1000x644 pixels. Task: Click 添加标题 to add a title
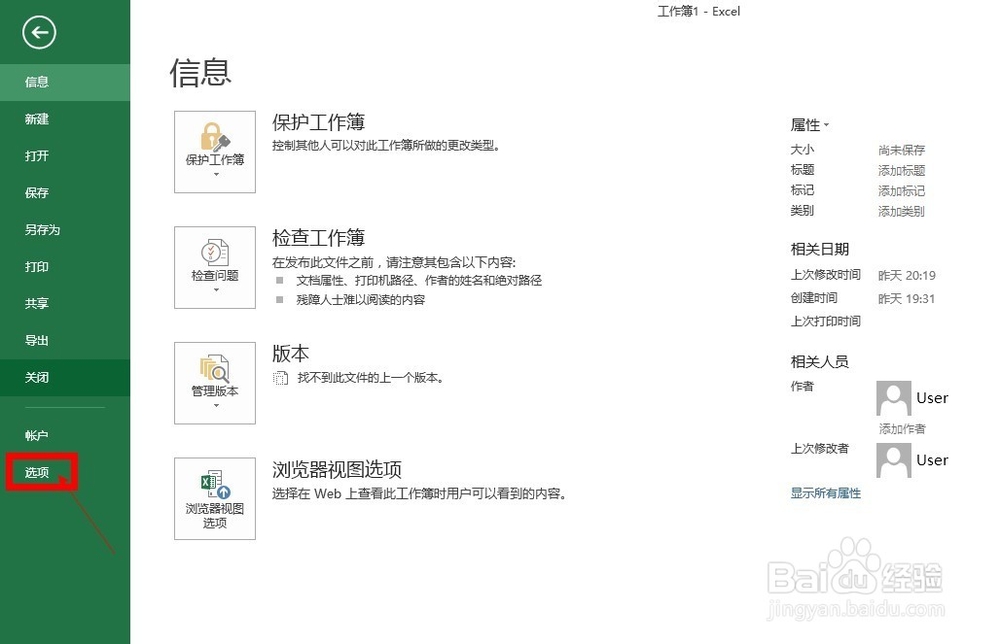(904, 169)
